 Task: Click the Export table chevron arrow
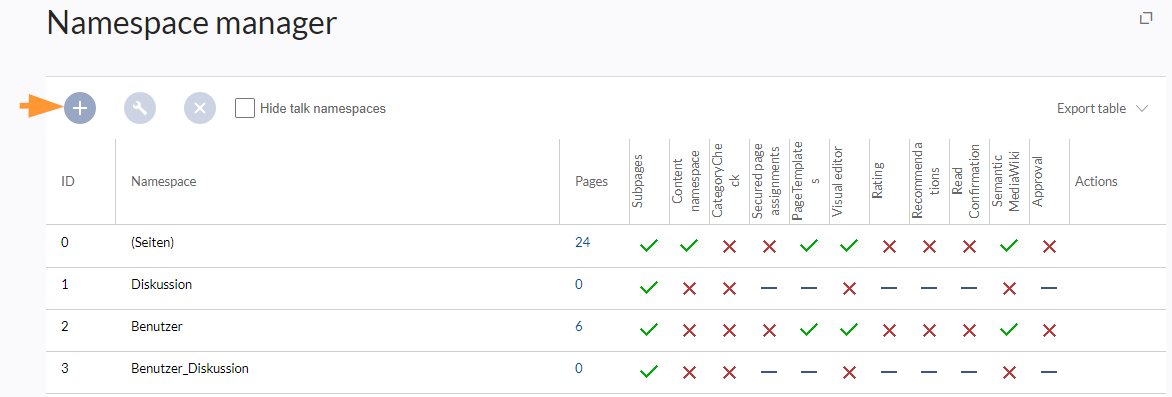pos(1141,108)
